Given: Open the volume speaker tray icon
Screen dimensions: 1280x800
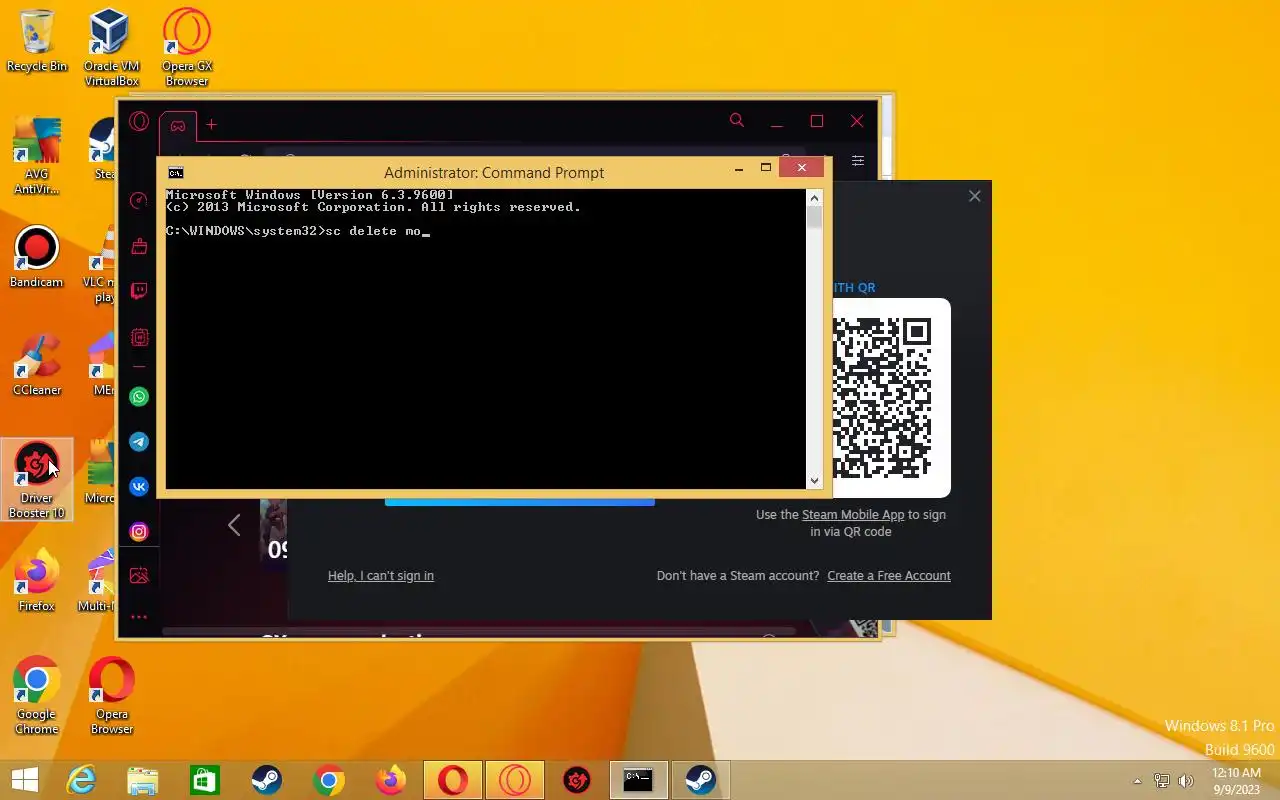Looking at the screenshot, I should (1187, 781).
